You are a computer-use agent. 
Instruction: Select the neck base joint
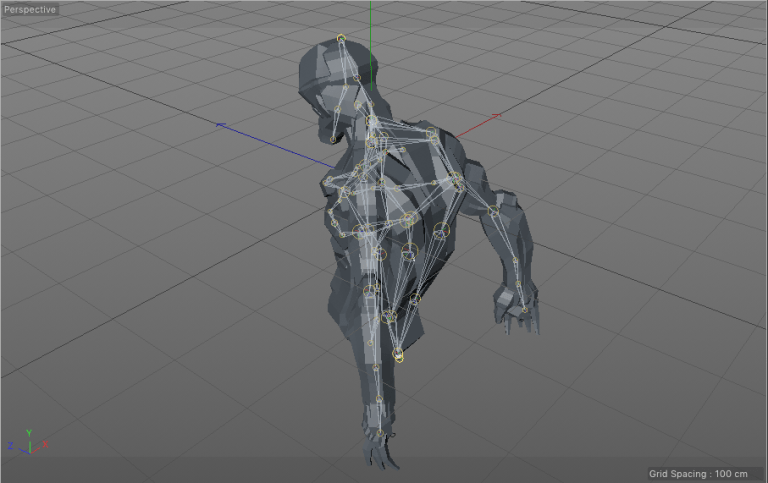pyautogui.click(x=372, y=122)
